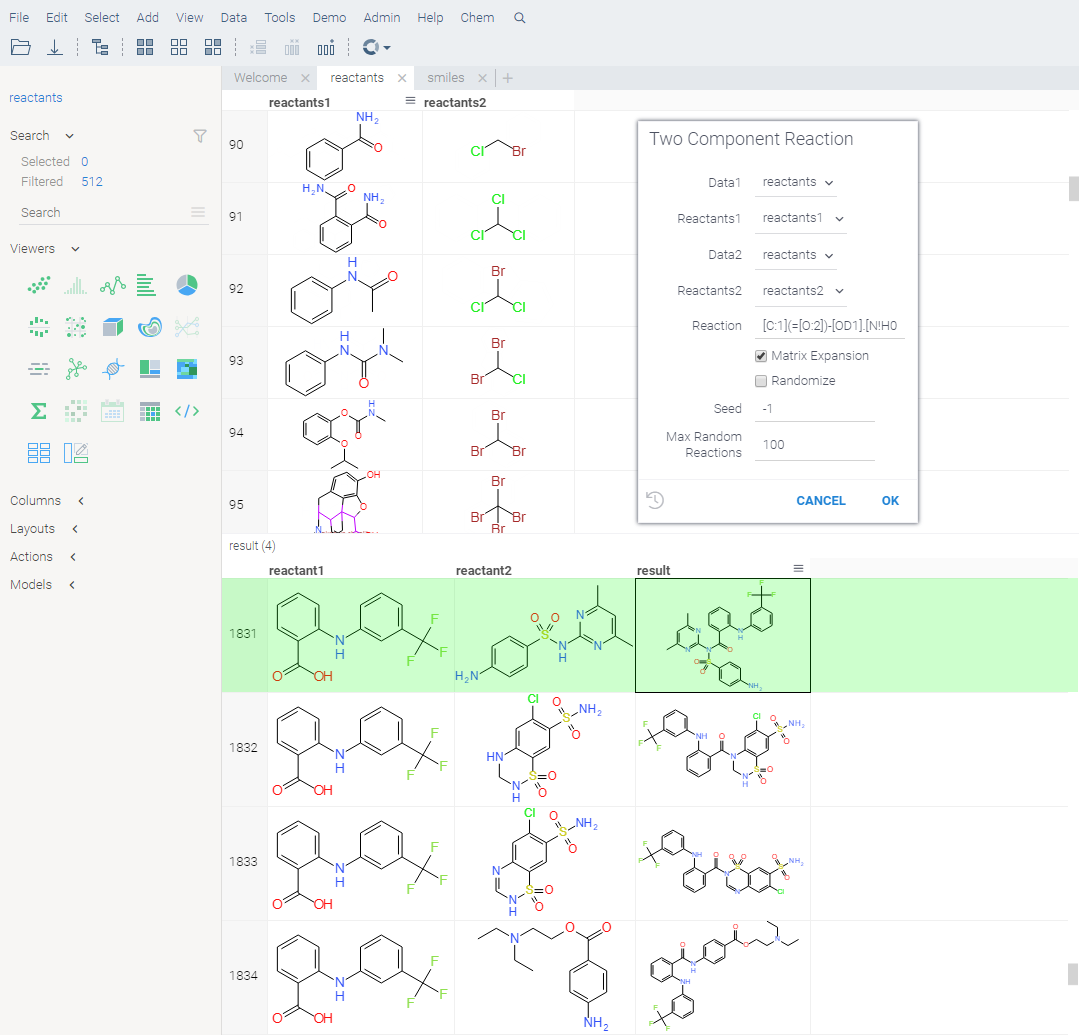Click the Sigma statistics viewer icon
Viewport: 1079px width, 1035px height.
point(38,411)
